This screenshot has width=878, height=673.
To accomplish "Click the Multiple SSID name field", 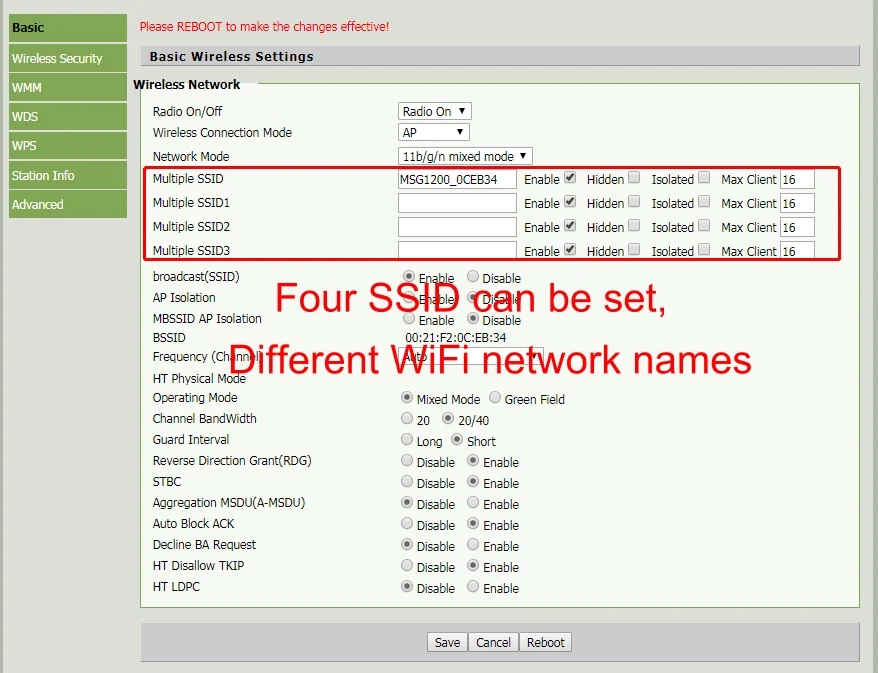I will point(457,179).
